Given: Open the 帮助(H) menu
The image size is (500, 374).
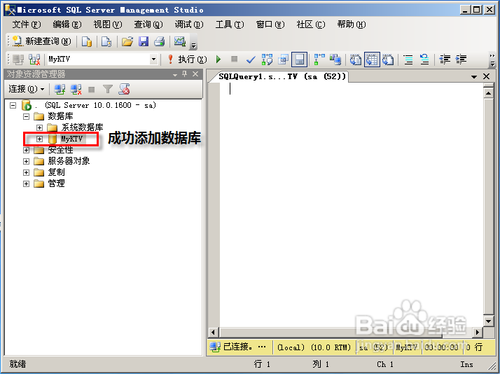Looking at the screenshot, I should pos(351,25).
